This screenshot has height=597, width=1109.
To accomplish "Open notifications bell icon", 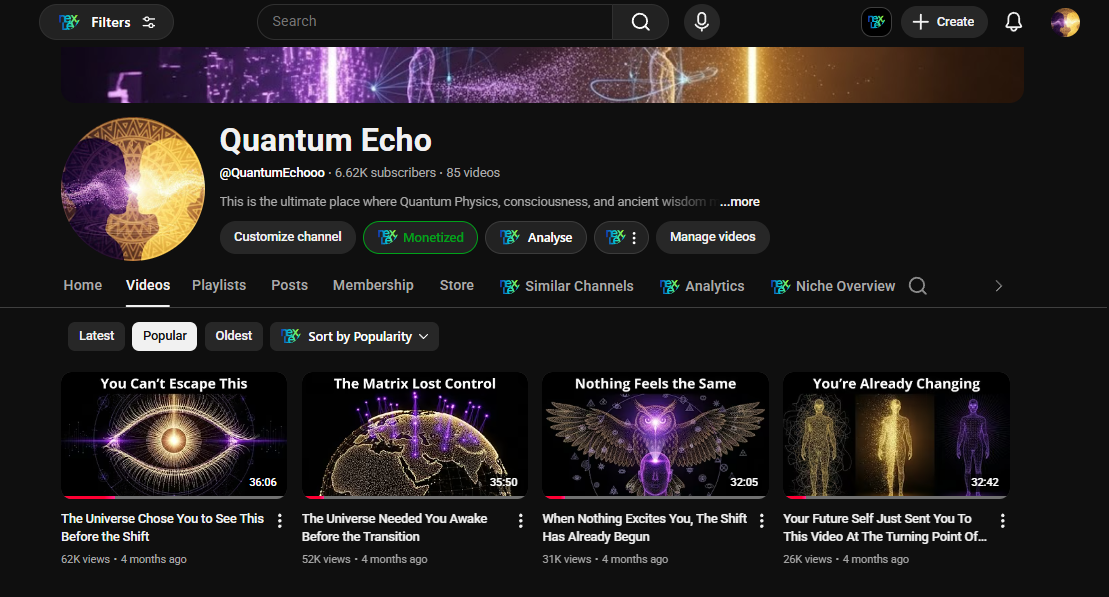I will (x=1014, y=22).
